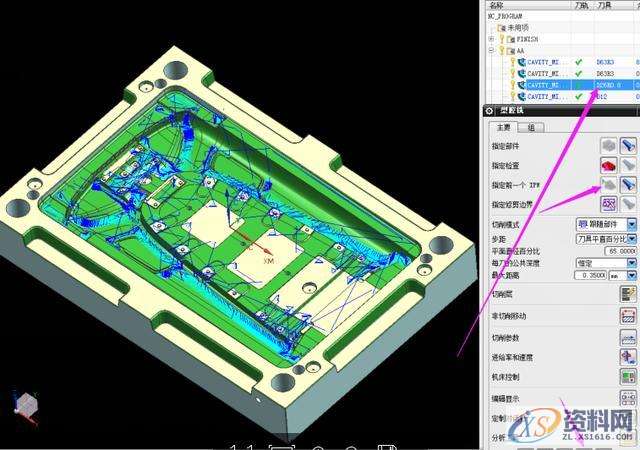Viewport: 640px width, 450px height.
Task: Switch to the 组 (Group) tab
Action: tap(530, 127)
